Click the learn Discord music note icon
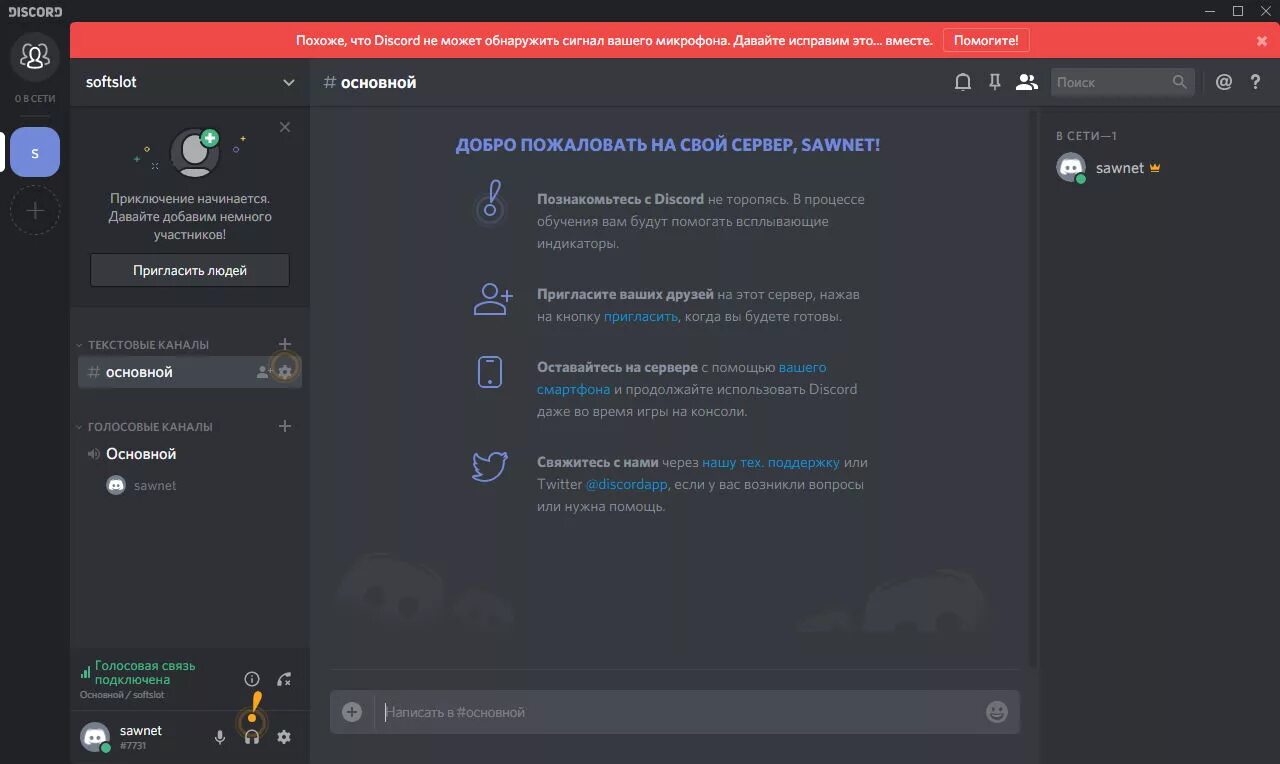The width and height of the screenshot is (1280, 764). pos(490,203)
